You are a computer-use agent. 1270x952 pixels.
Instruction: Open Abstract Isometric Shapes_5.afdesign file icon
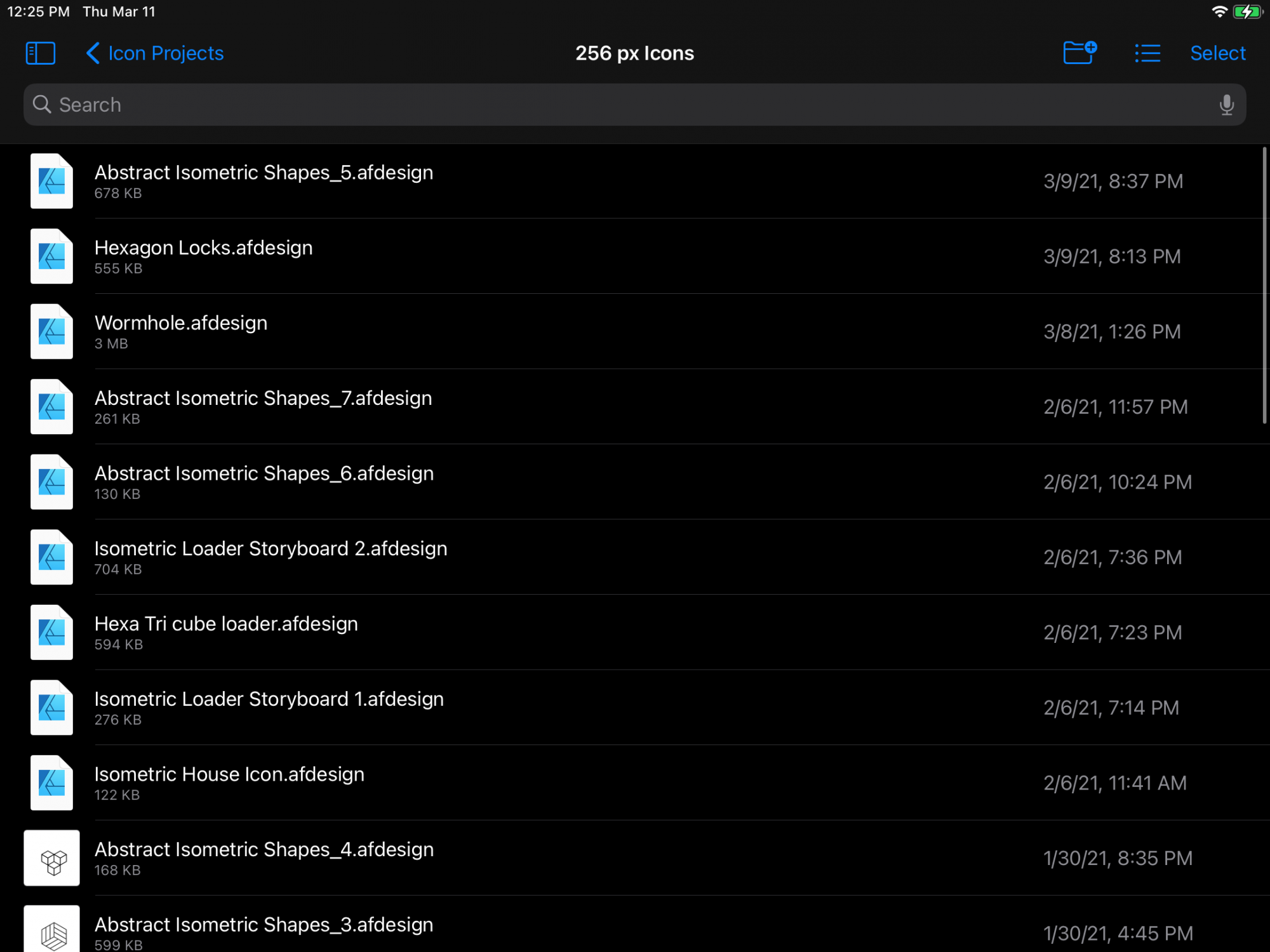point(52,182)
